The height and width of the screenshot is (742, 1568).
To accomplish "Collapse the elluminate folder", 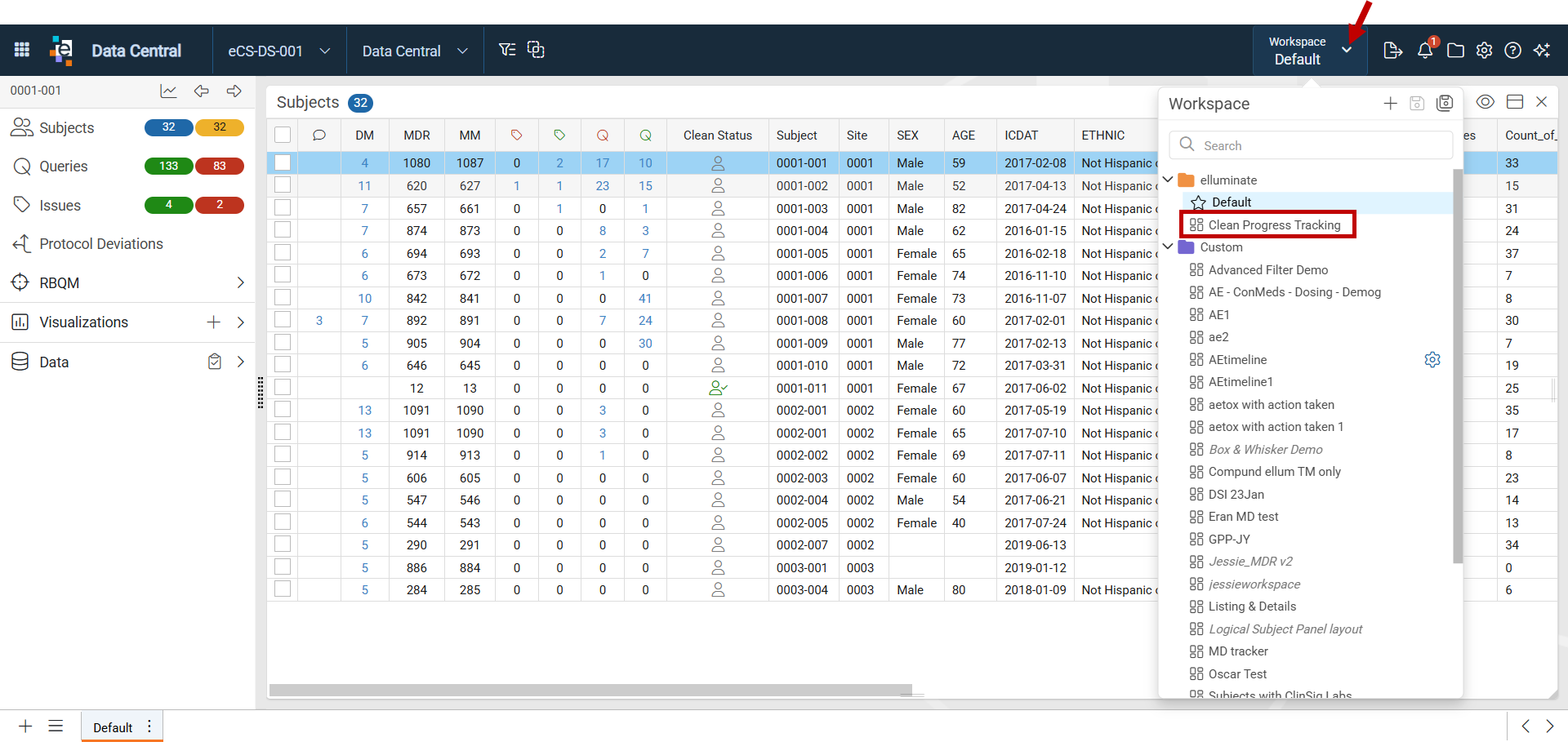I will click(1168, 180).
